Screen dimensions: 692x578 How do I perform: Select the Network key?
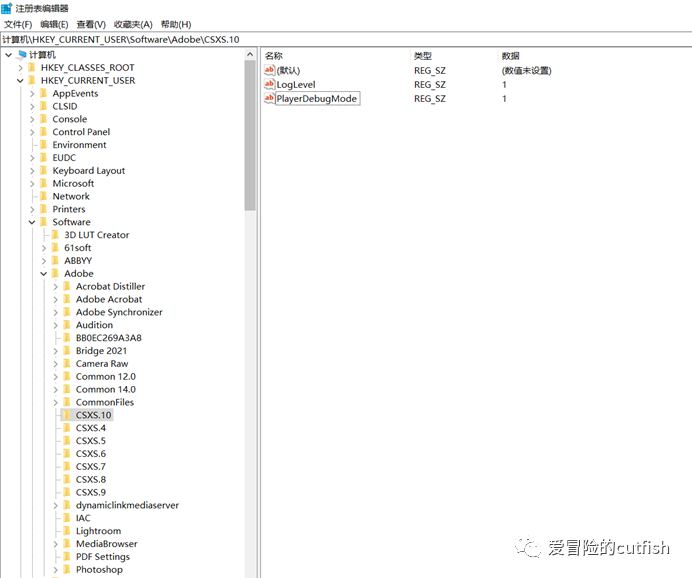[x=71, y=196]
